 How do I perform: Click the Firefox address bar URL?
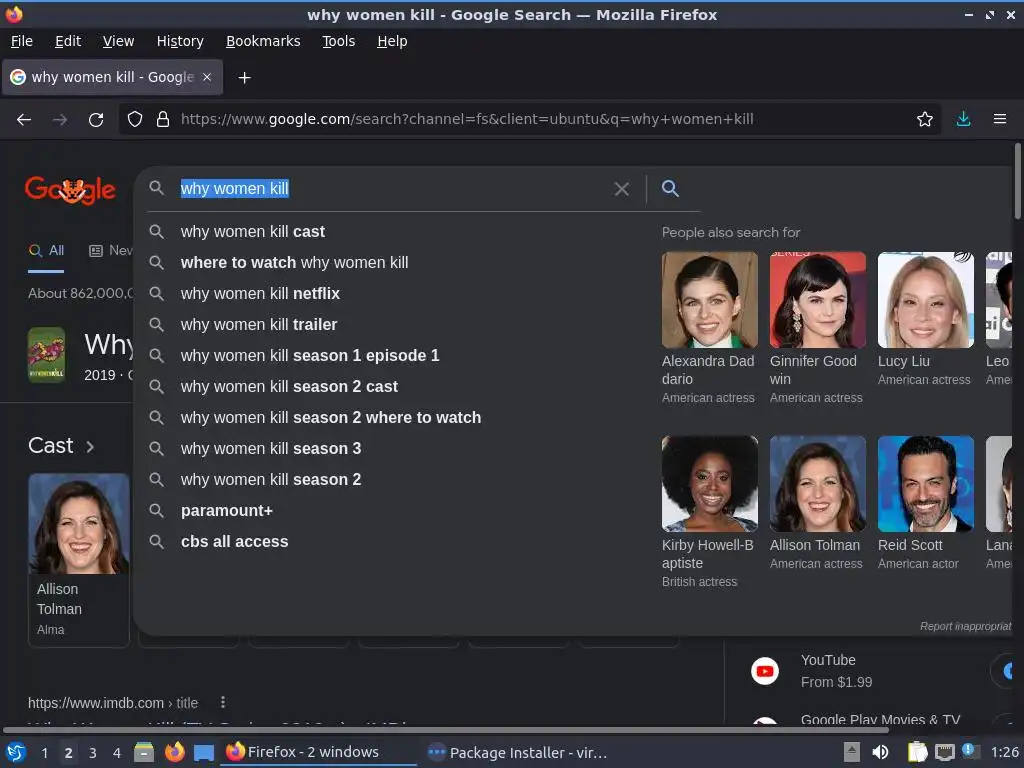click(467, 120)
